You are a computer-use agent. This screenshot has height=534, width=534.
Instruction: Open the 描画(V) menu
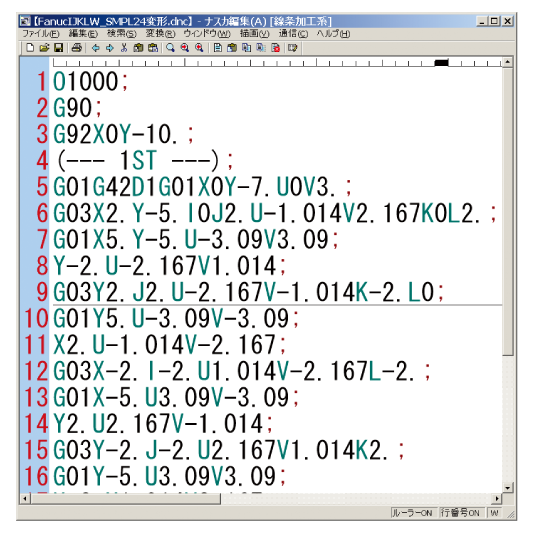coord(254,33)
